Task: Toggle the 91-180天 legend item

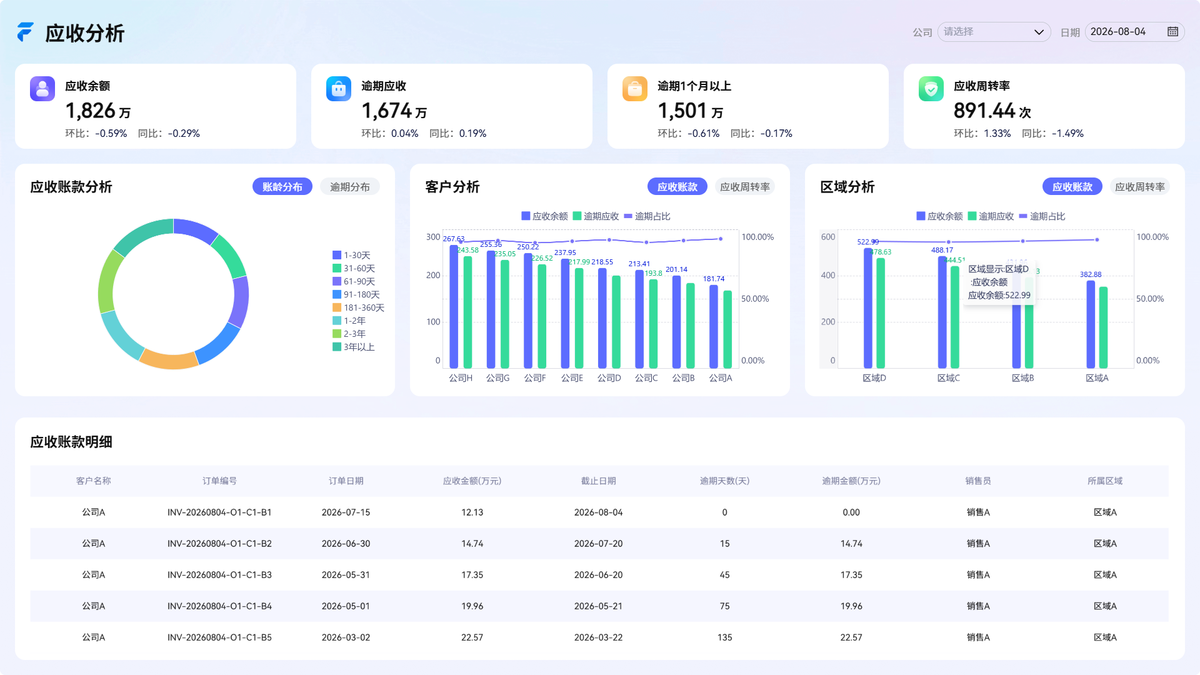Action: [356, 295]
